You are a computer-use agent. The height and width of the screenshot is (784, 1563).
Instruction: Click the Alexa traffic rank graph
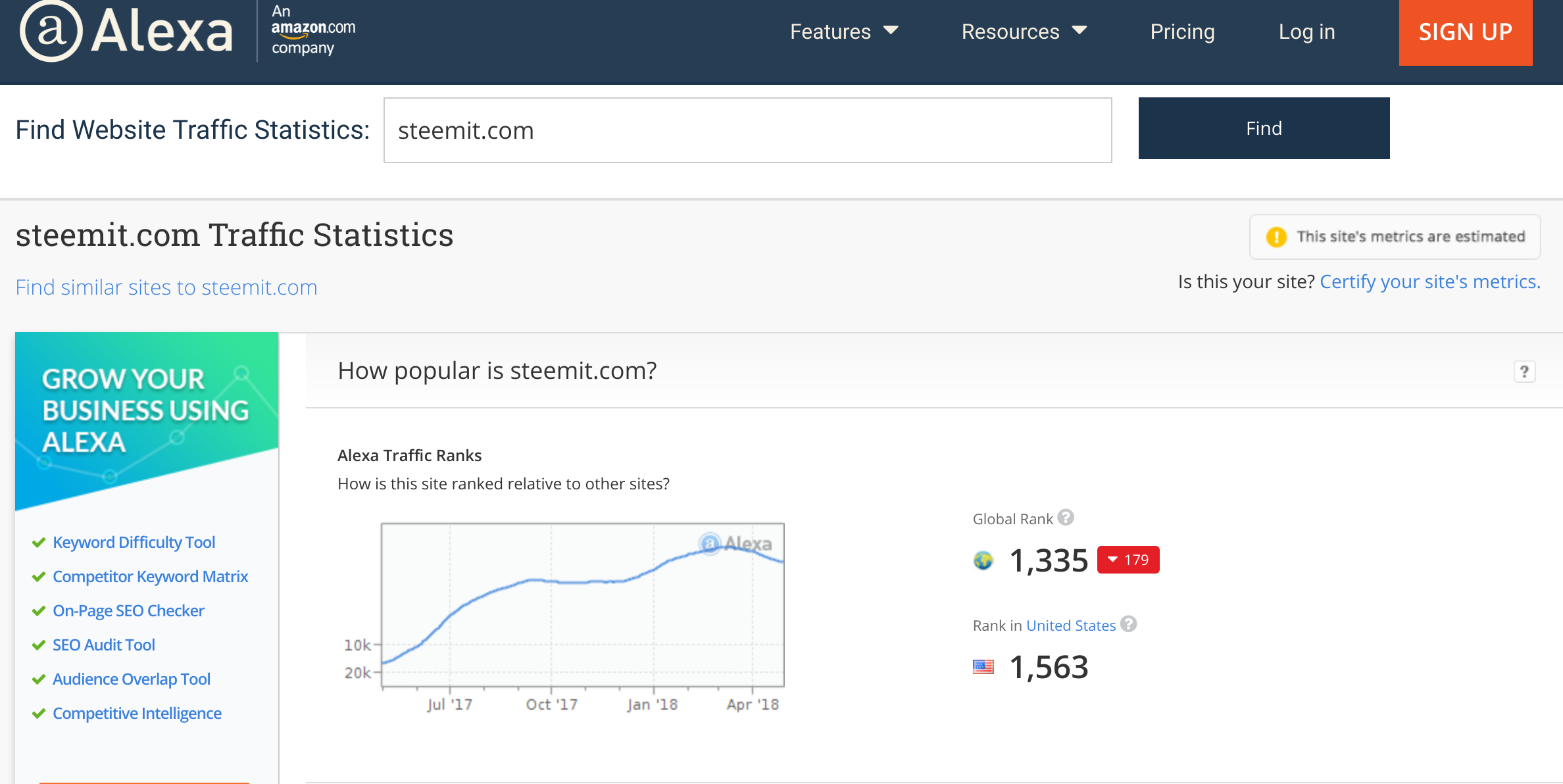[582, 605]
